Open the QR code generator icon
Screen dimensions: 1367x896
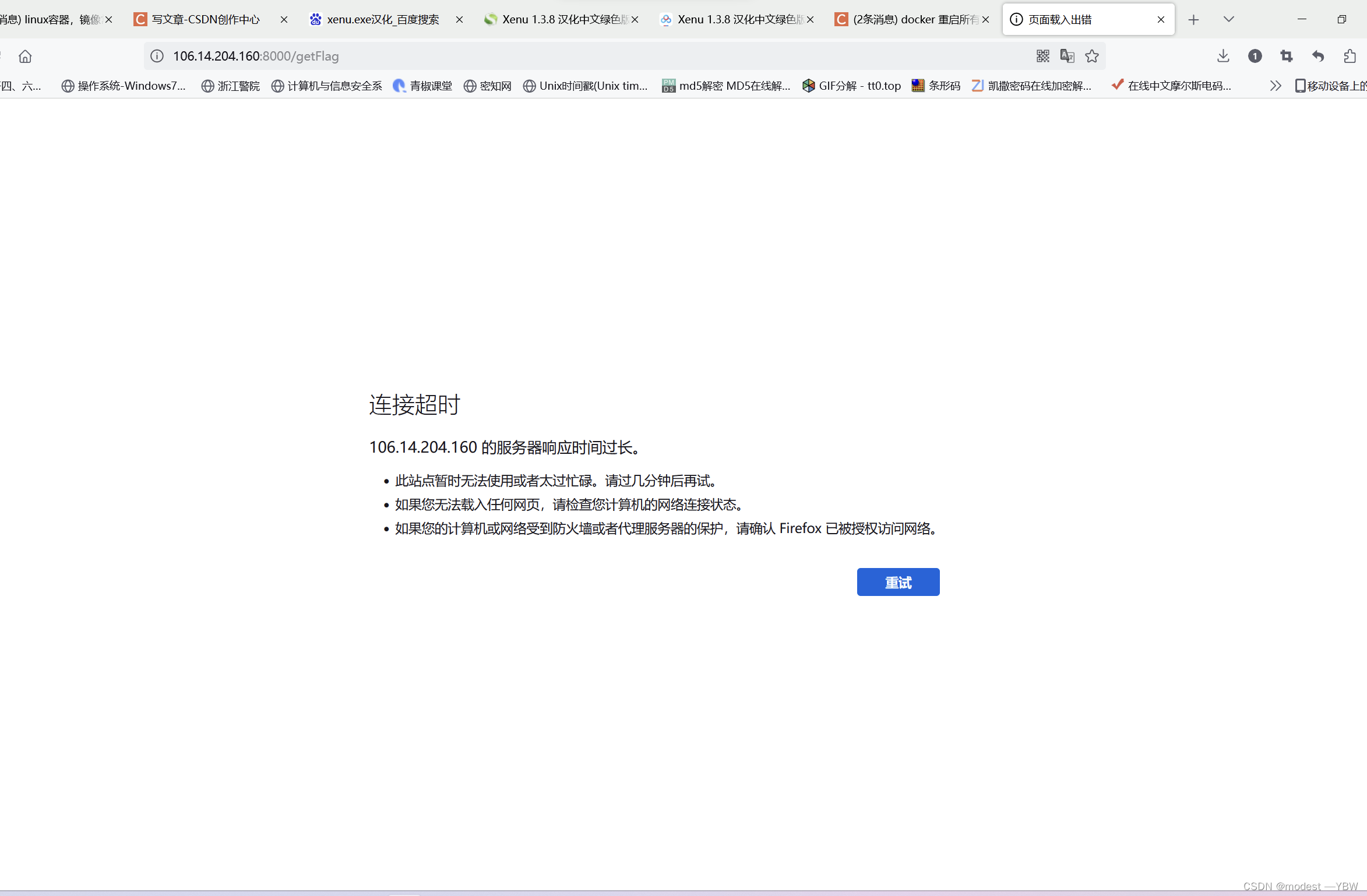coord(1043,56)
